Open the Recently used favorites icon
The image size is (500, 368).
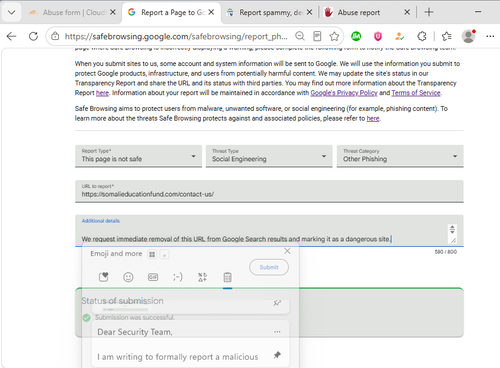click(x=104, y=277)
